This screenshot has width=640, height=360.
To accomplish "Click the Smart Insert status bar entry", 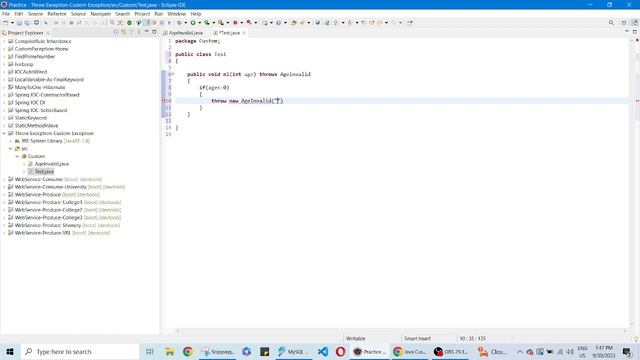I will [x=417, y=338].
